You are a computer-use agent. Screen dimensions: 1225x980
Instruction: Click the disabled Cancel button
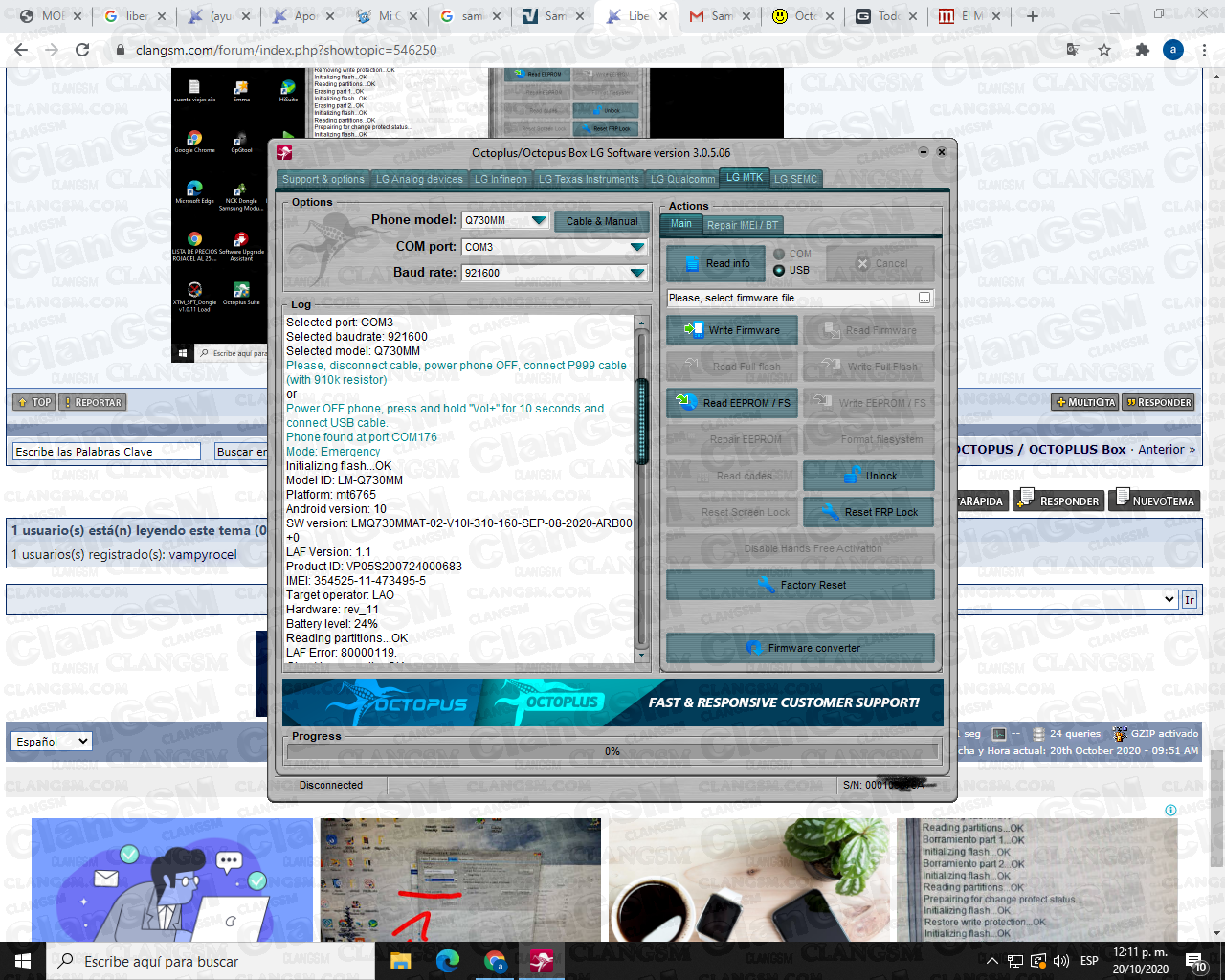(x=880, y=263)
